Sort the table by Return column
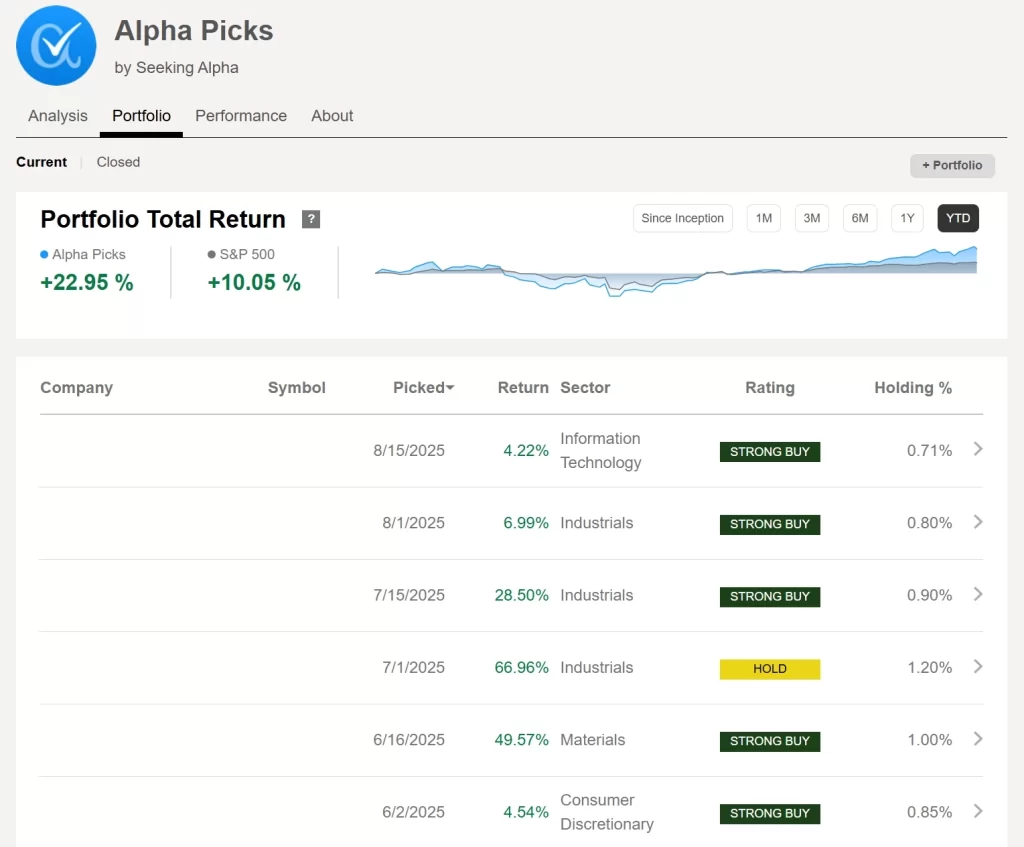Viewport: 1024px width, 847px height. point(523,388)
